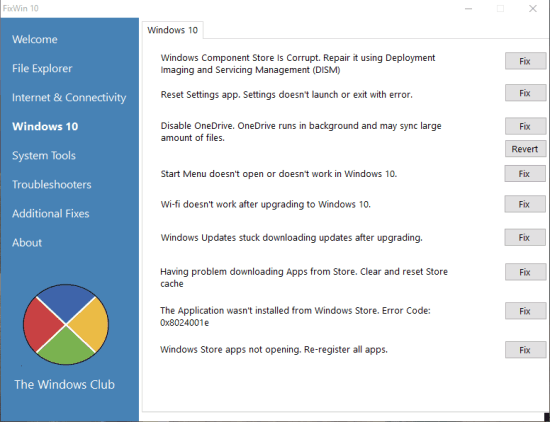Fix Reset Settings app issue
This screenshot has height=422, width=550.
[x=525, y=93]
